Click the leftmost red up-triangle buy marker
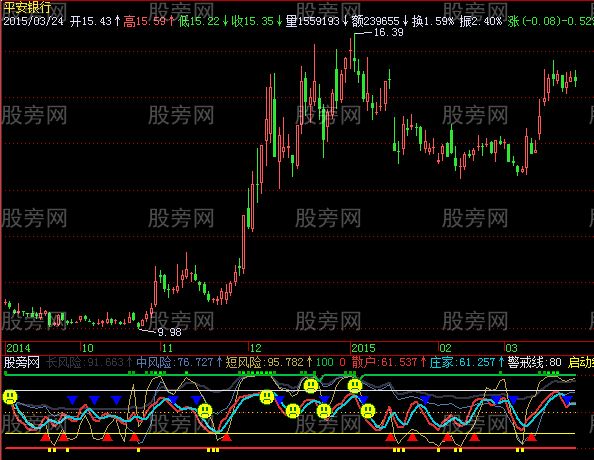Image resolution: width=594 pixels, height=460 pixels. click(45, 438)
